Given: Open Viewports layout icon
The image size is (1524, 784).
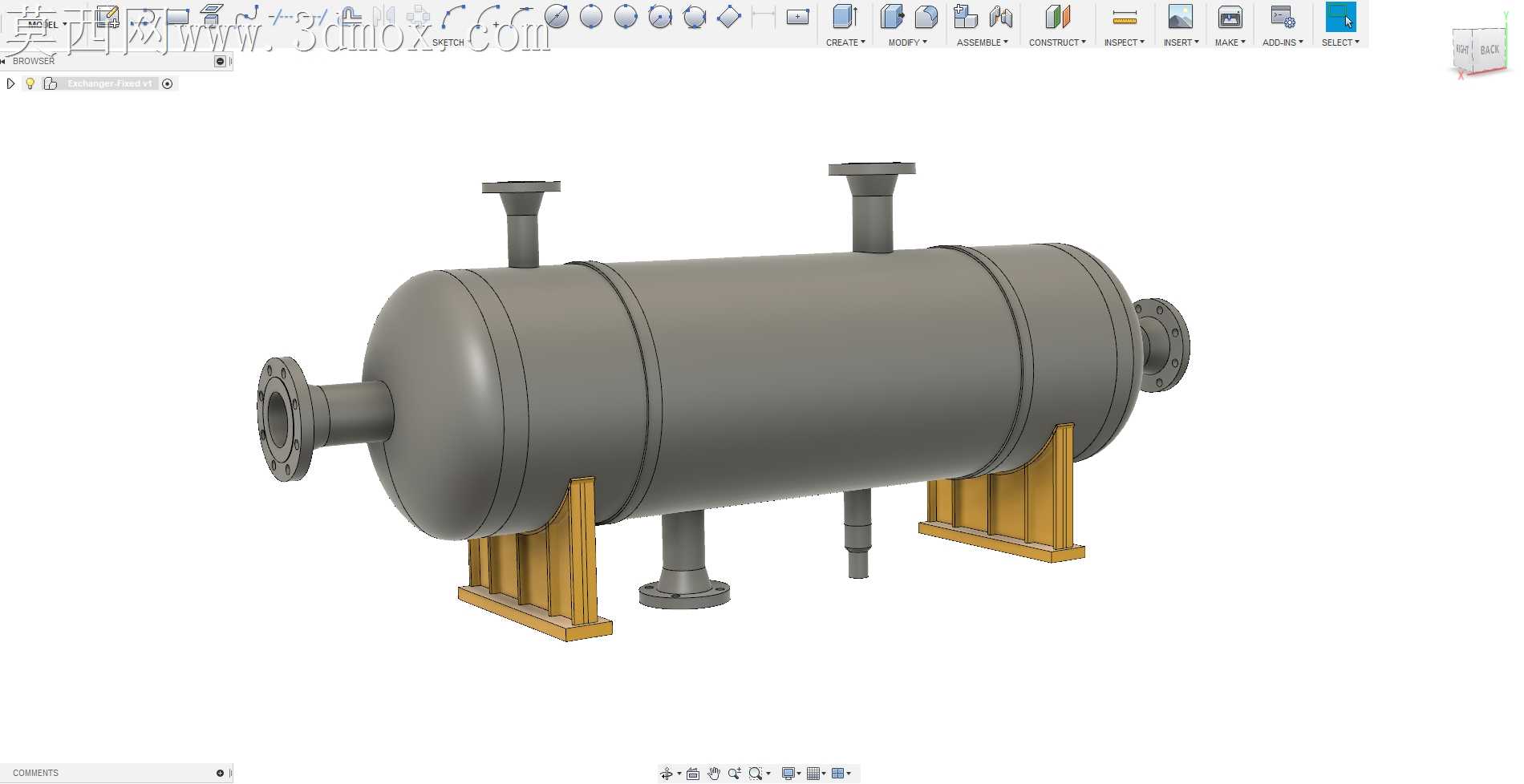Looking at the screenshot, I should (838, 774).
